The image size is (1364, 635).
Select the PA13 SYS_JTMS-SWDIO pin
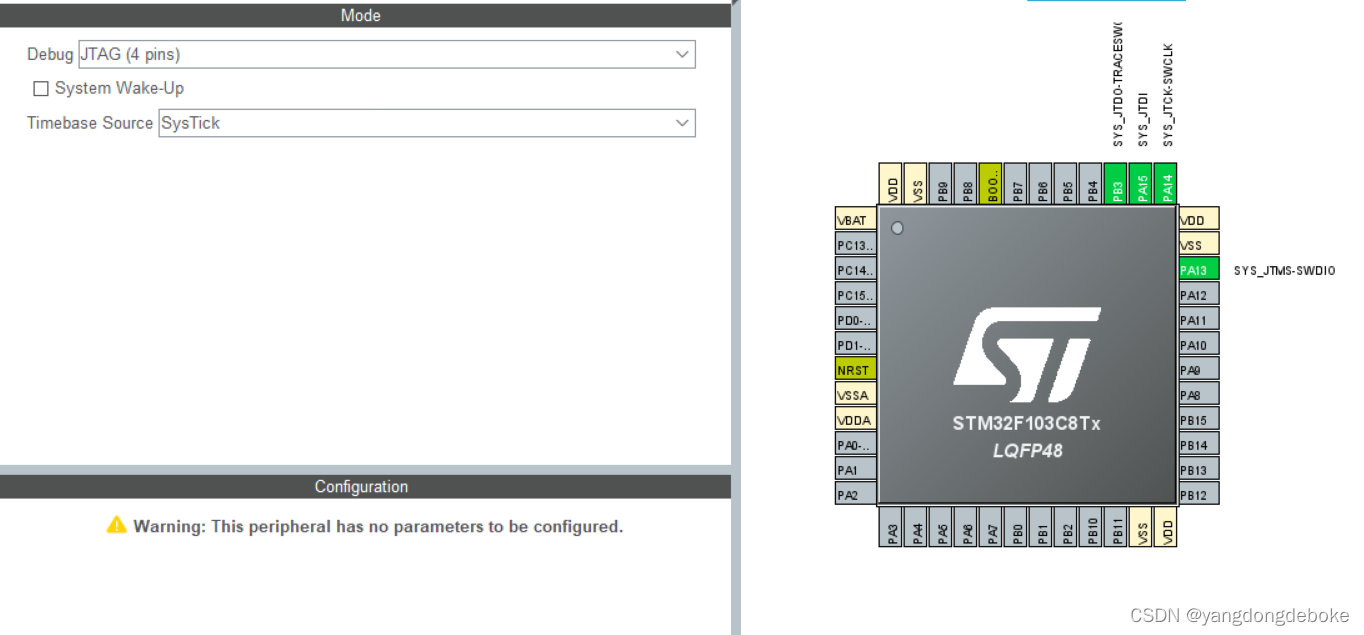(x=1196, y=269)
